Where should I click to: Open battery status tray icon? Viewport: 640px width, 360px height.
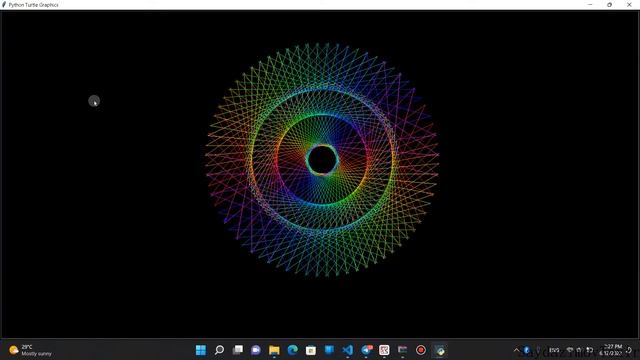coord(589,350)
